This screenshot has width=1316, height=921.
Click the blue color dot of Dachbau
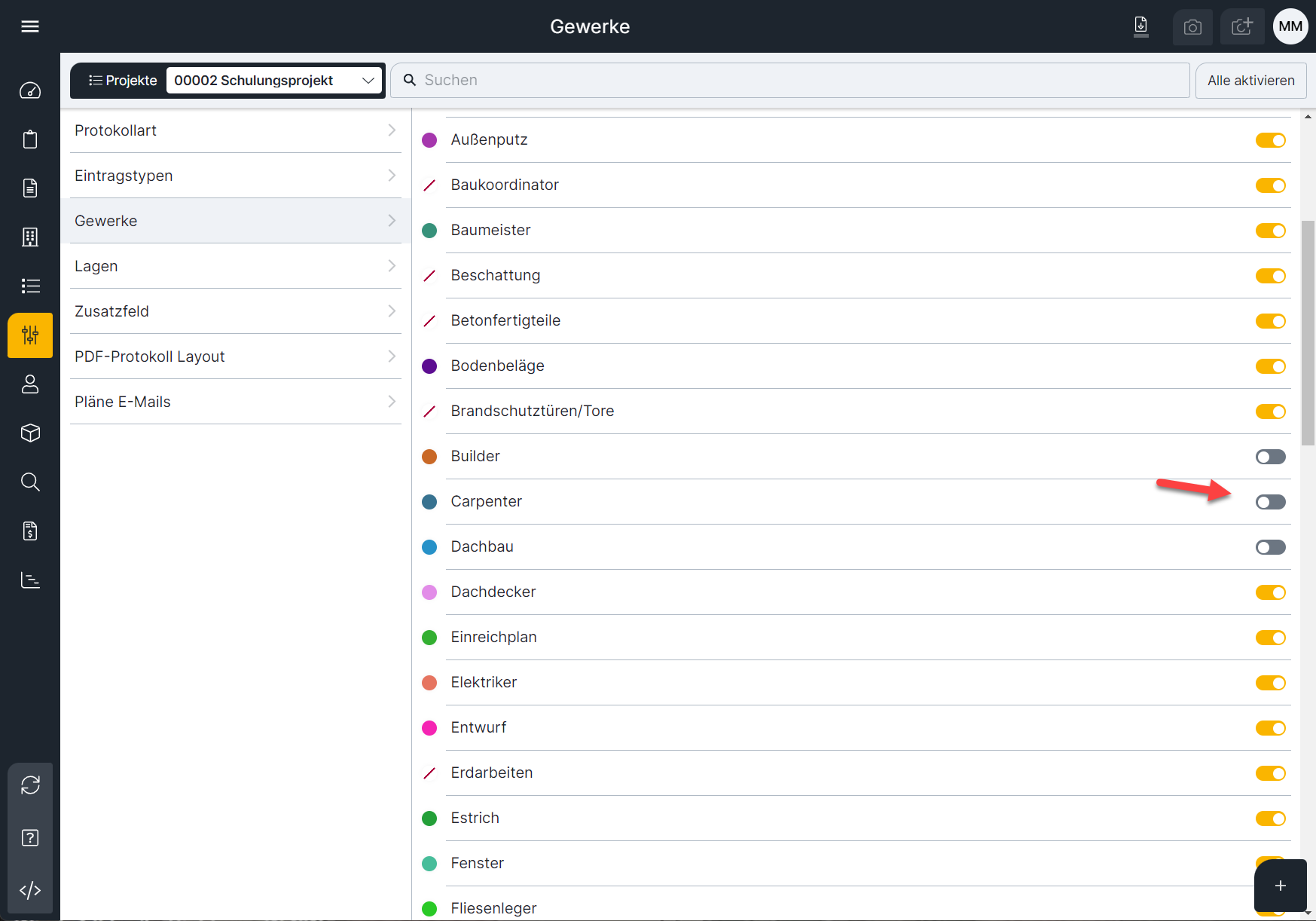click(x=429, y=547)
